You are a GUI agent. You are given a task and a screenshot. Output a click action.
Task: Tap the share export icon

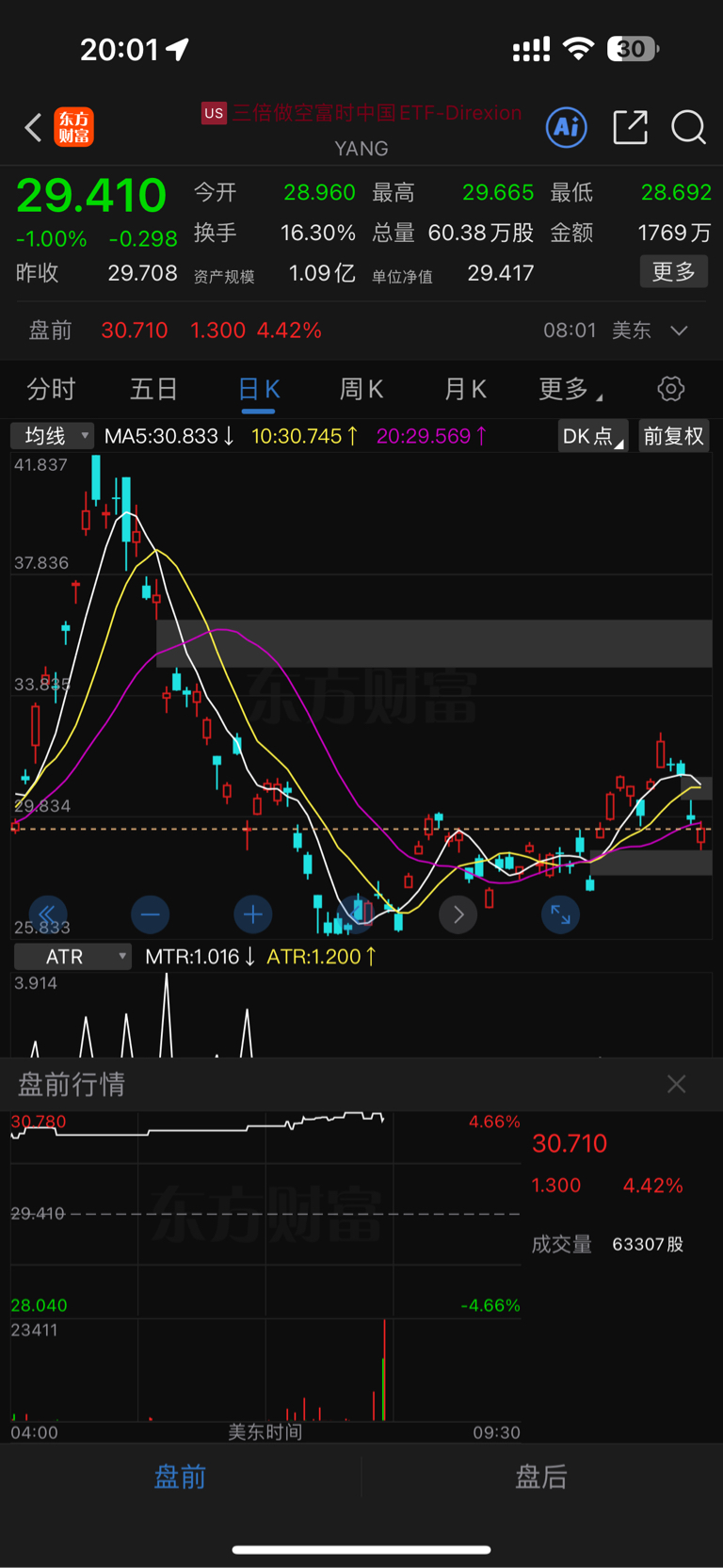point(630,127)
